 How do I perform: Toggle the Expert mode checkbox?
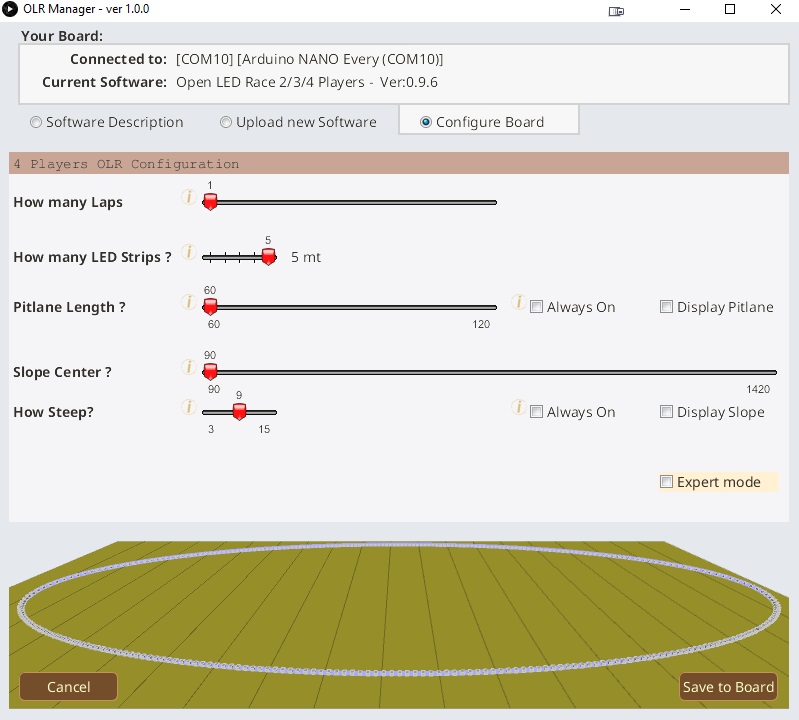coord(666,482)
